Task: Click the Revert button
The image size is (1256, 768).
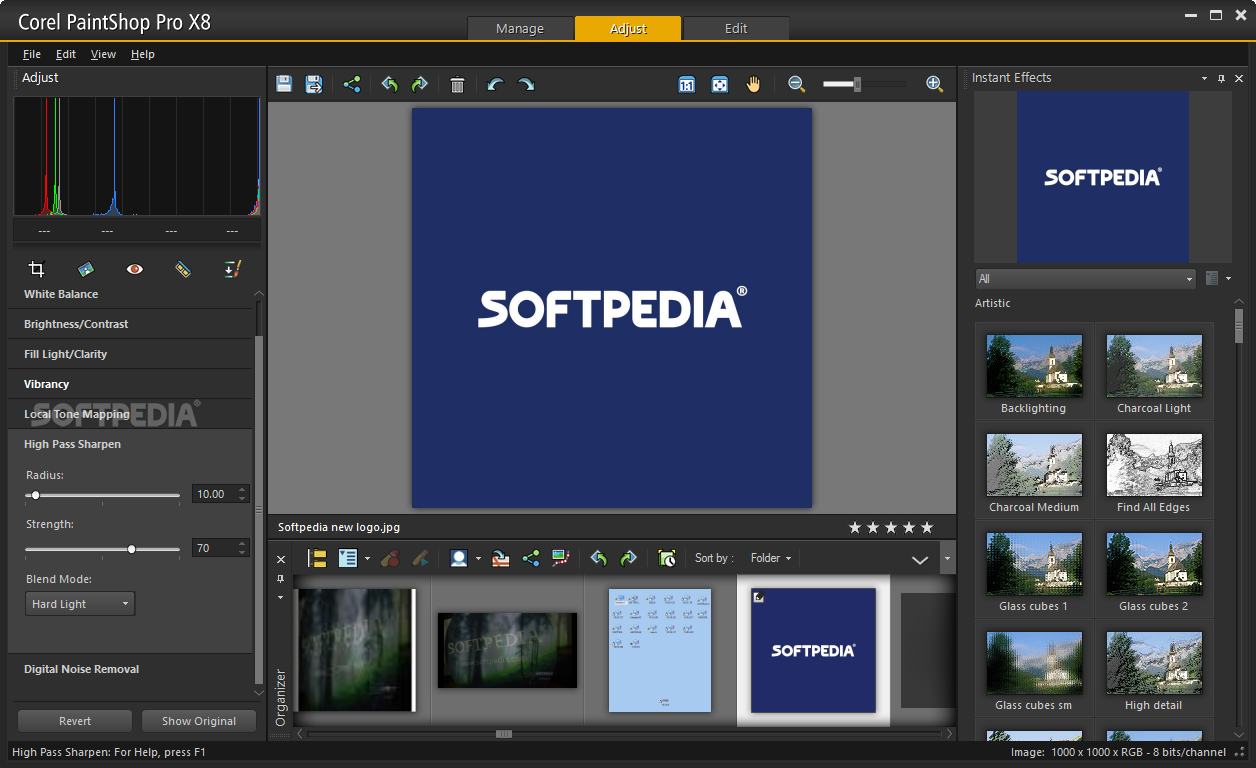Action: [x=75, y=721]
